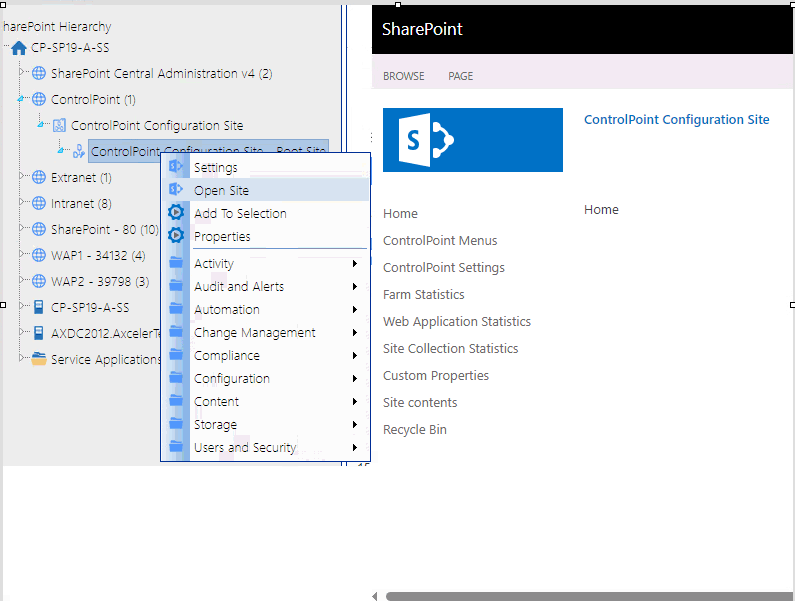Click the gear icon beside Properties
This screenshot has width=795, height=601.
click(x=176, y=237)
